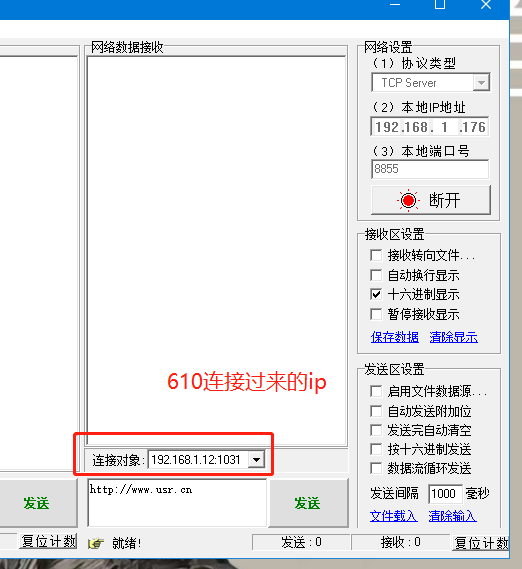Click the 断开 disconnect button
The image size is (522, 569).
pos(431,200)
